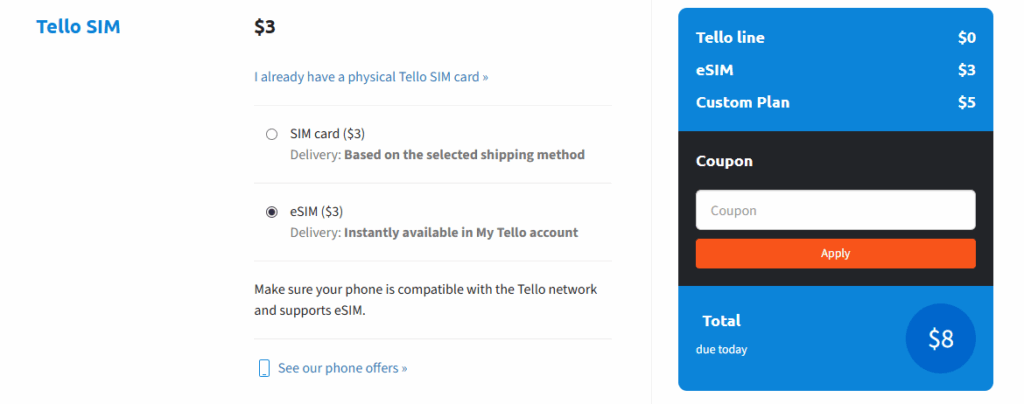The height and width of the screenshot is (404, 1024).
Task: Click 'Instantly available in My Tello account' text
Action: (x=461, y=233)
